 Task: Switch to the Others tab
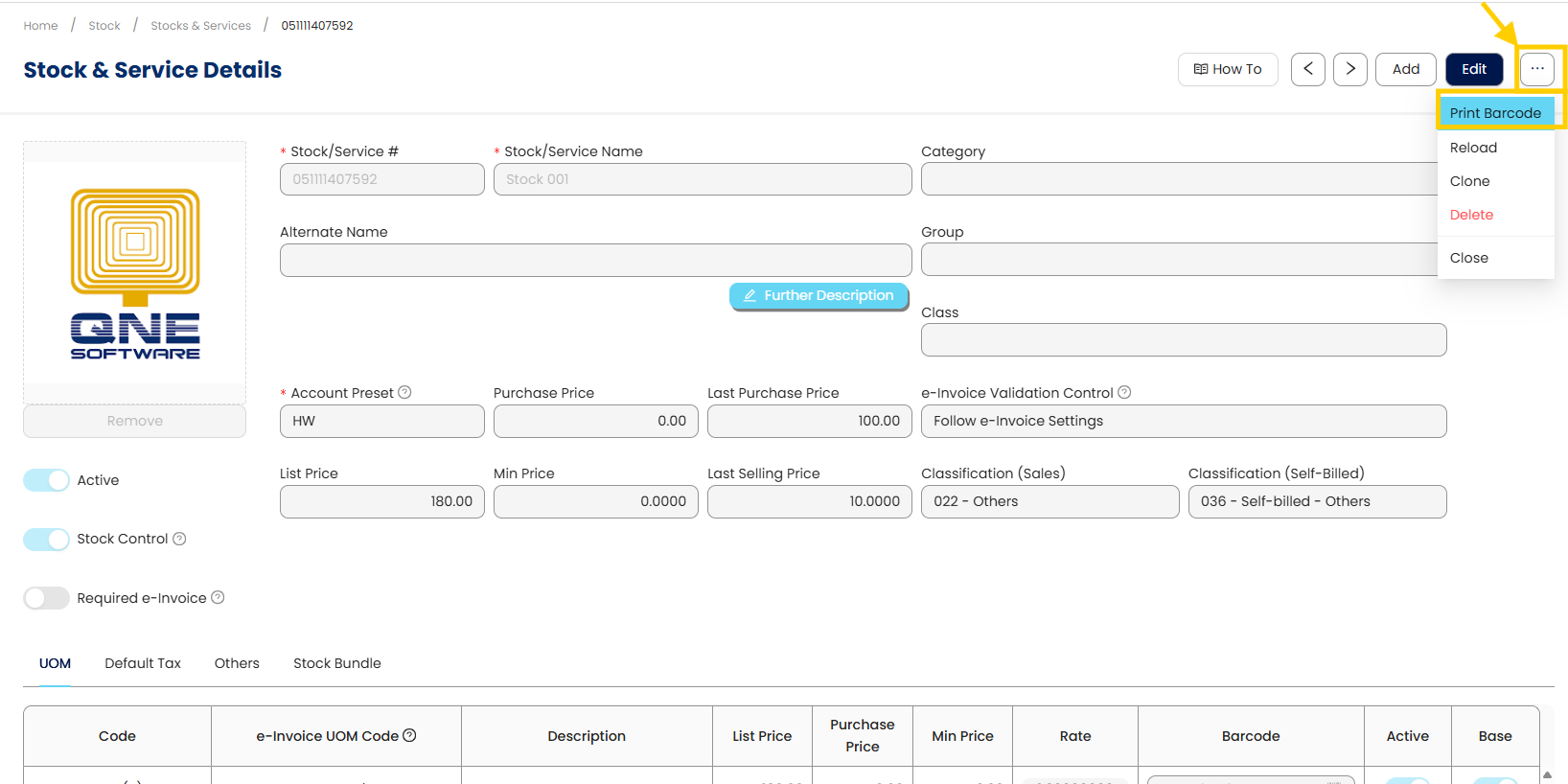[237, 663]
